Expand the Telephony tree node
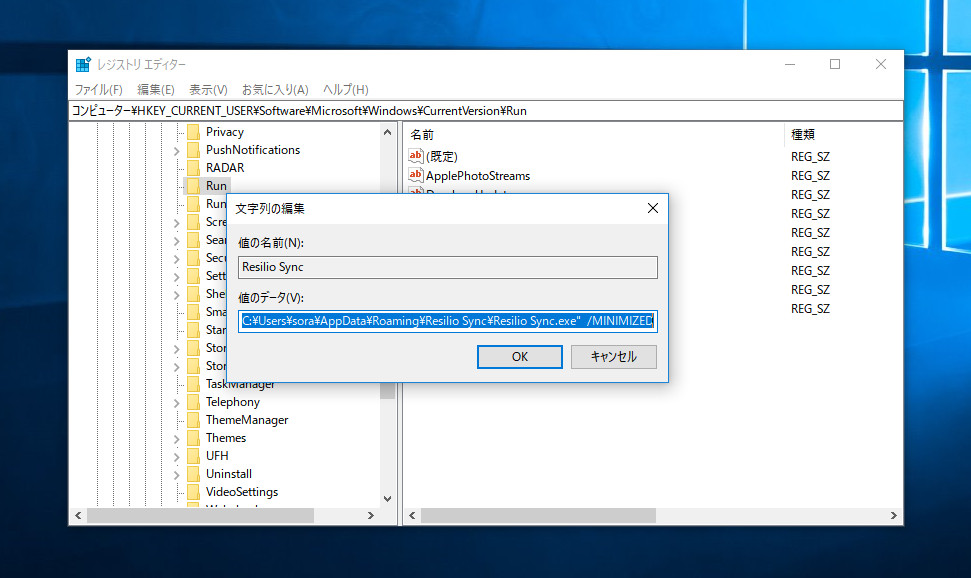Screen dimensions: 971x578 176,403
